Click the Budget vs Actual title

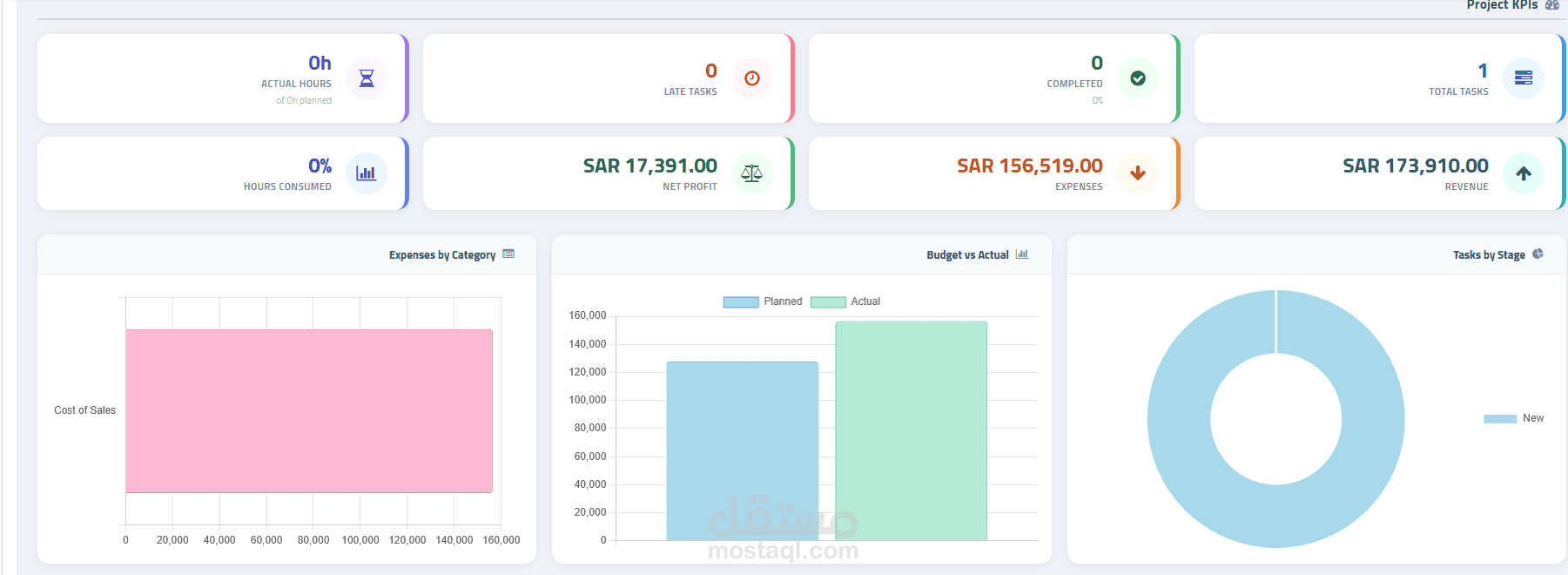click(967, 255)
